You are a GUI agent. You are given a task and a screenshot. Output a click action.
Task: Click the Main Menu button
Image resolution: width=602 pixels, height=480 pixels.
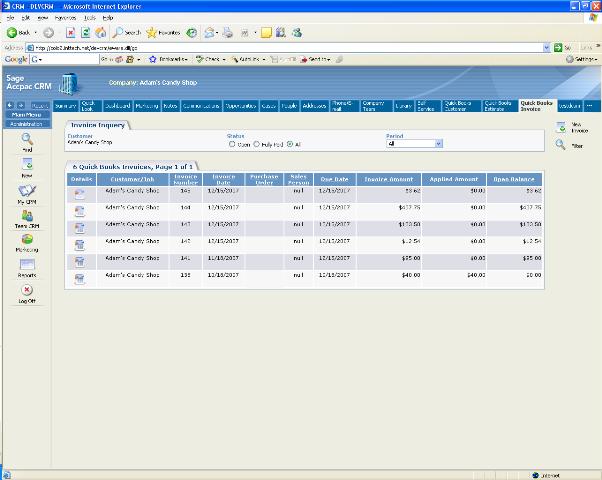coord(26,114)
